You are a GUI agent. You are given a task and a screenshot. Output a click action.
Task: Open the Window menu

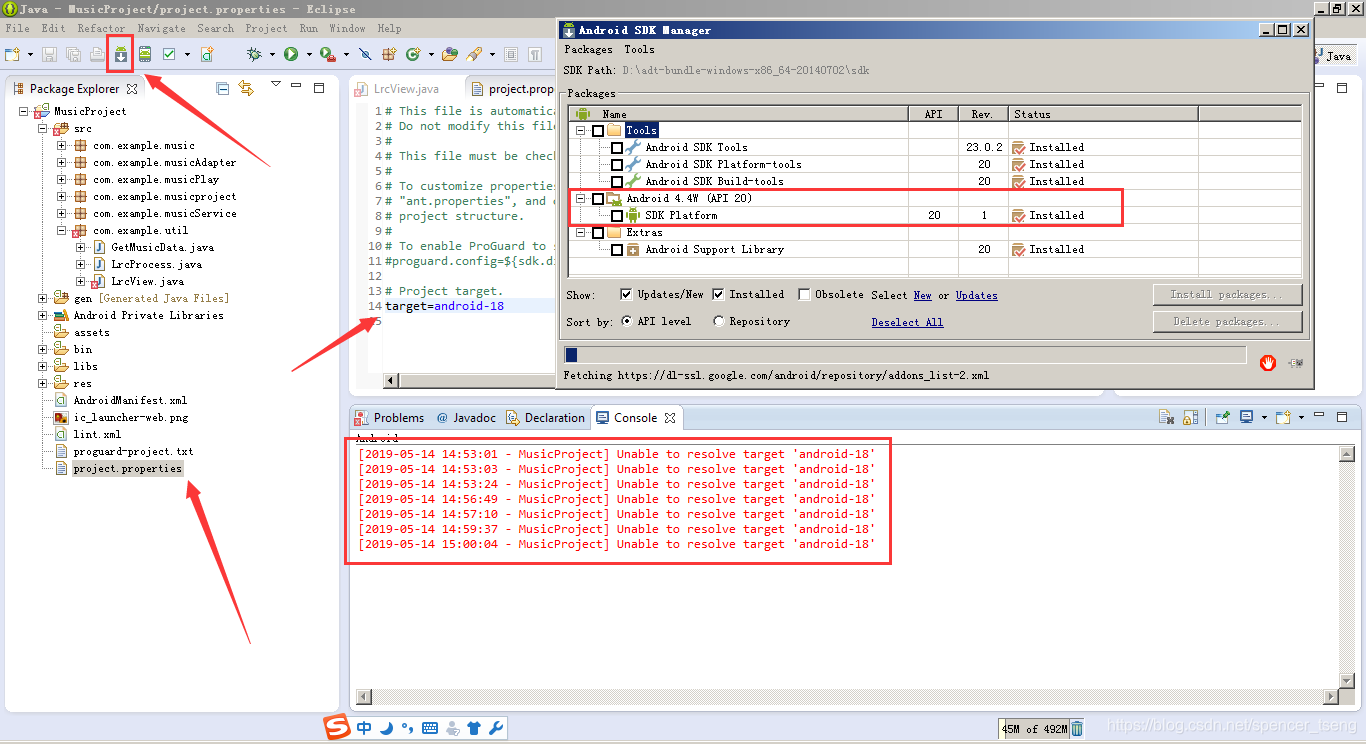click(x=347, y=28)
